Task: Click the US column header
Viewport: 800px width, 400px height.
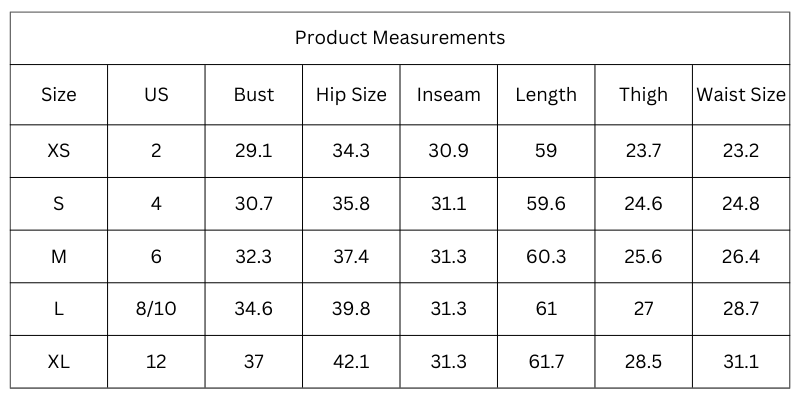Action: 156,95
